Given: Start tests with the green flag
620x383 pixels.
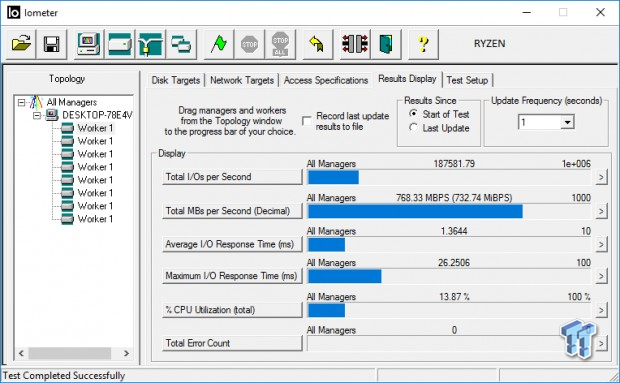Looking at the screenshot, I should (219, 44).
